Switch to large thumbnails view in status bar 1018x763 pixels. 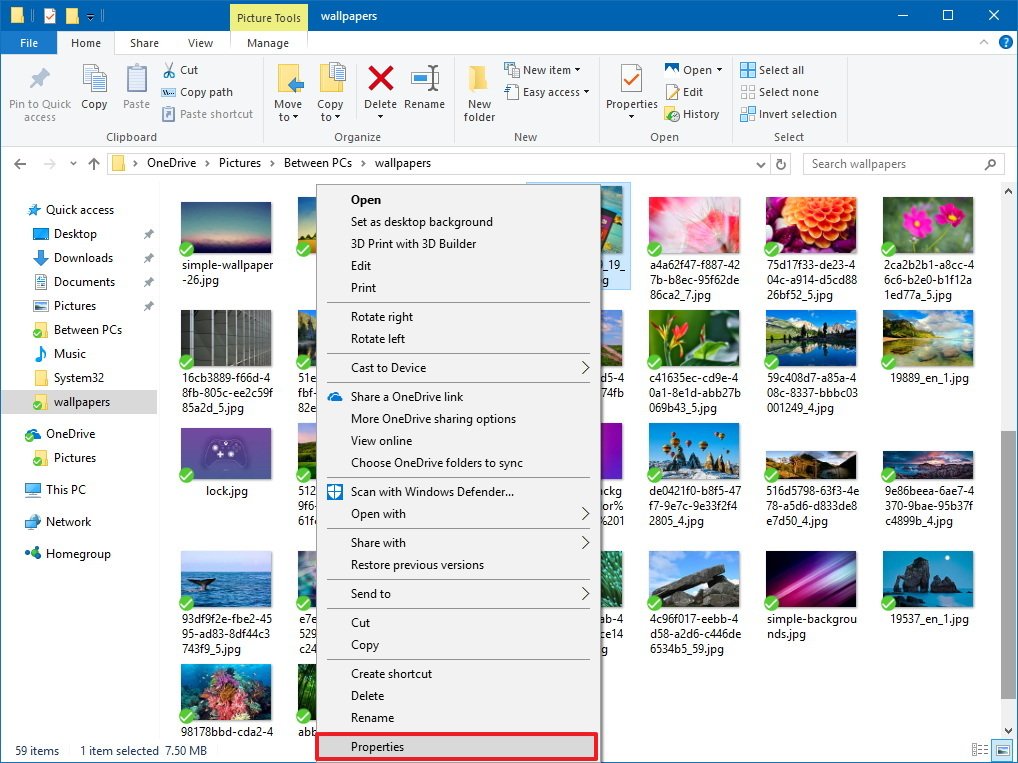tap(1002, 750)
